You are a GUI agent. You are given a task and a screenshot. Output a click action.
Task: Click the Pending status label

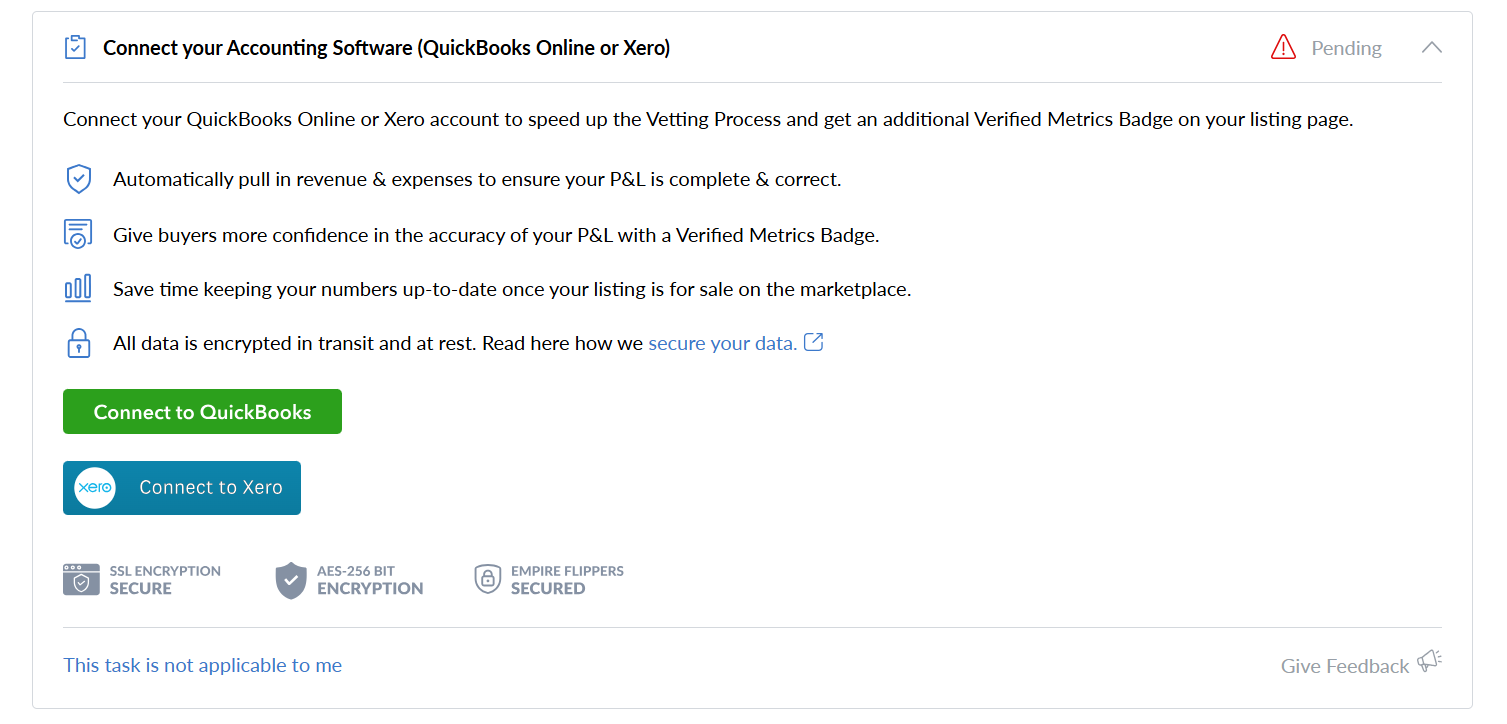point(1346,48)
